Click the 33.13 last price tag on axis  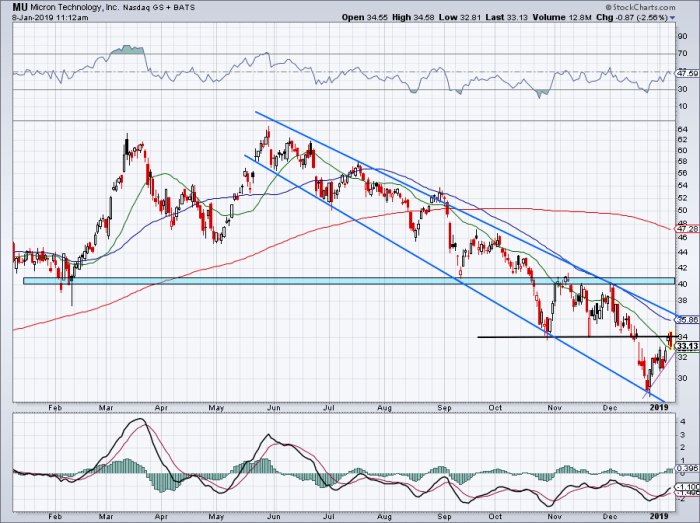point(687,346)
